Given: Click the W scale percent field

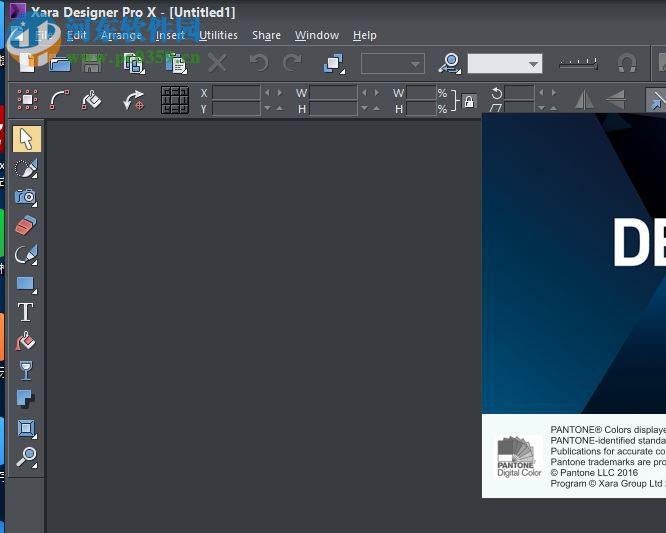Looking at the screenshot, I should [x=421, y=93].
